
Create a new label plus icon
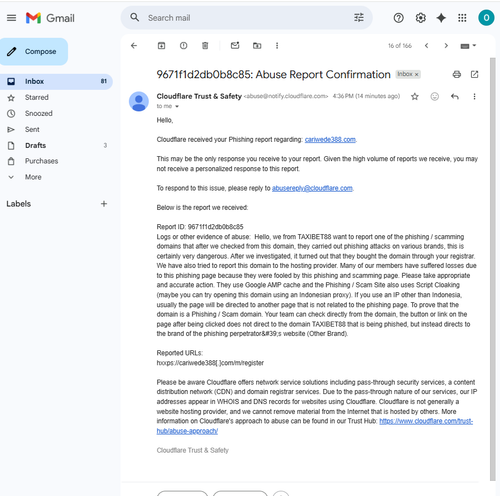tap(104, 204)
